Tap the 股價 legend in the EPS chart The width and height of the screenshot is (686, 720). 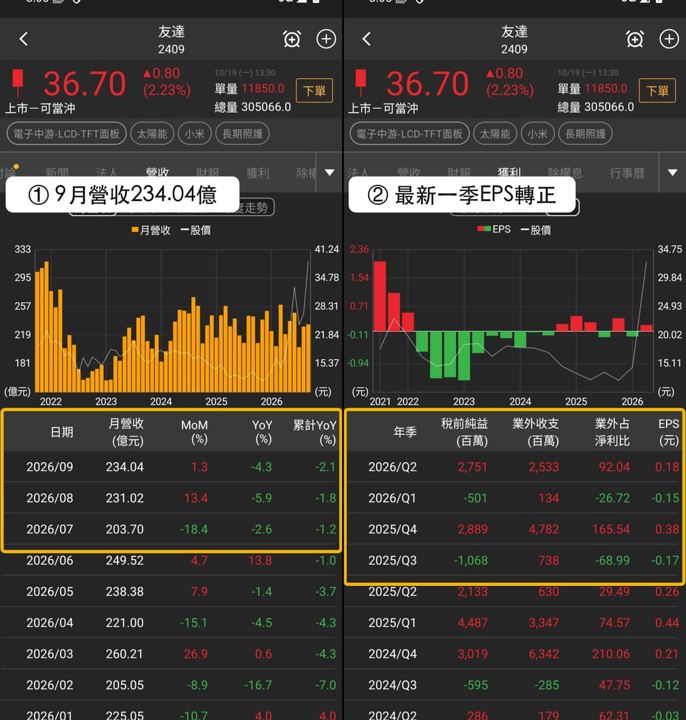tap(536, 230)
